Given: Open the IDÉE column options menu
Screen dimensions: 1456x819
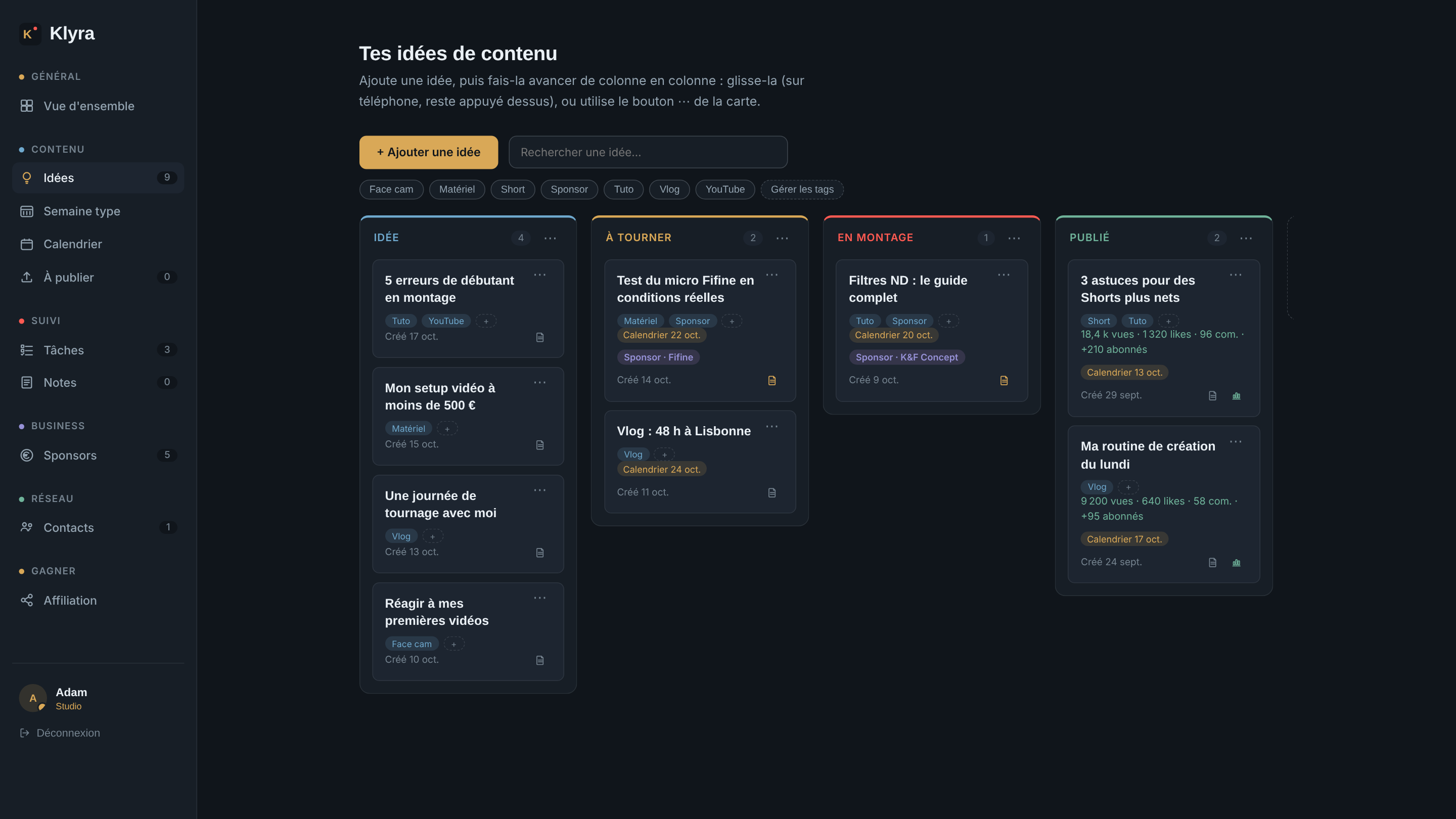Looking at the screenshot, I should (x=550, y=239).
